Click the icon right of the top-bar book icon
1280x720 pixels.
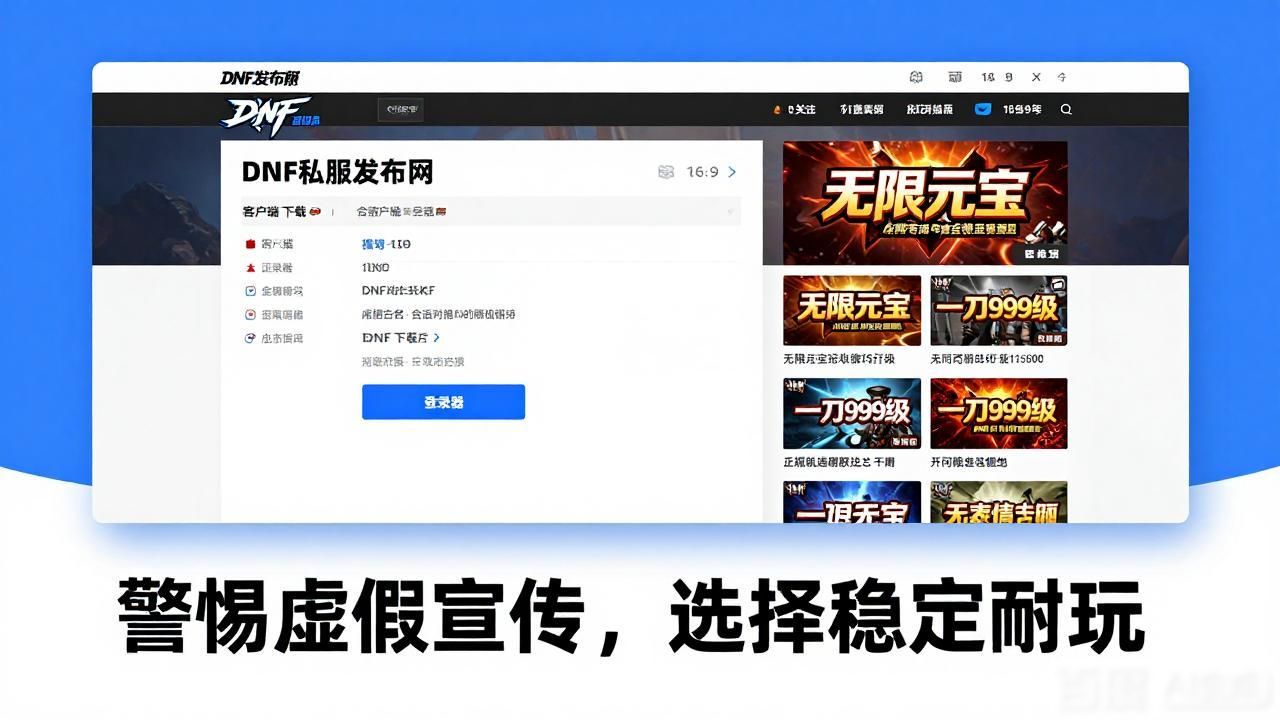click(x=955, y=77)
